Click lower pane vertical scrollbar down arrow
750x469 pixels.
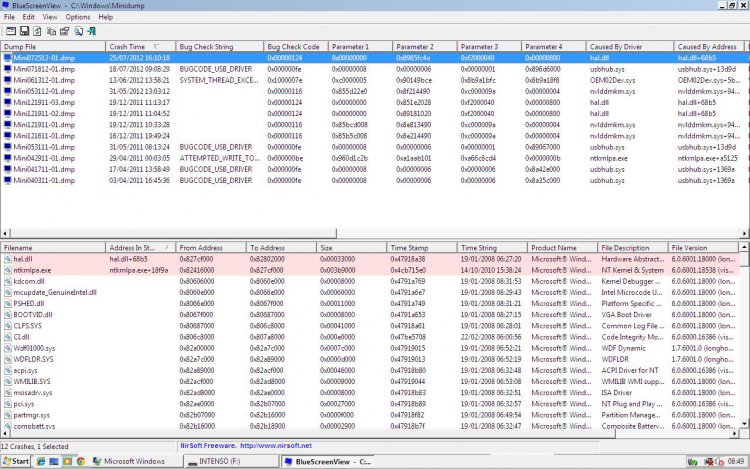tap(744, 424)
